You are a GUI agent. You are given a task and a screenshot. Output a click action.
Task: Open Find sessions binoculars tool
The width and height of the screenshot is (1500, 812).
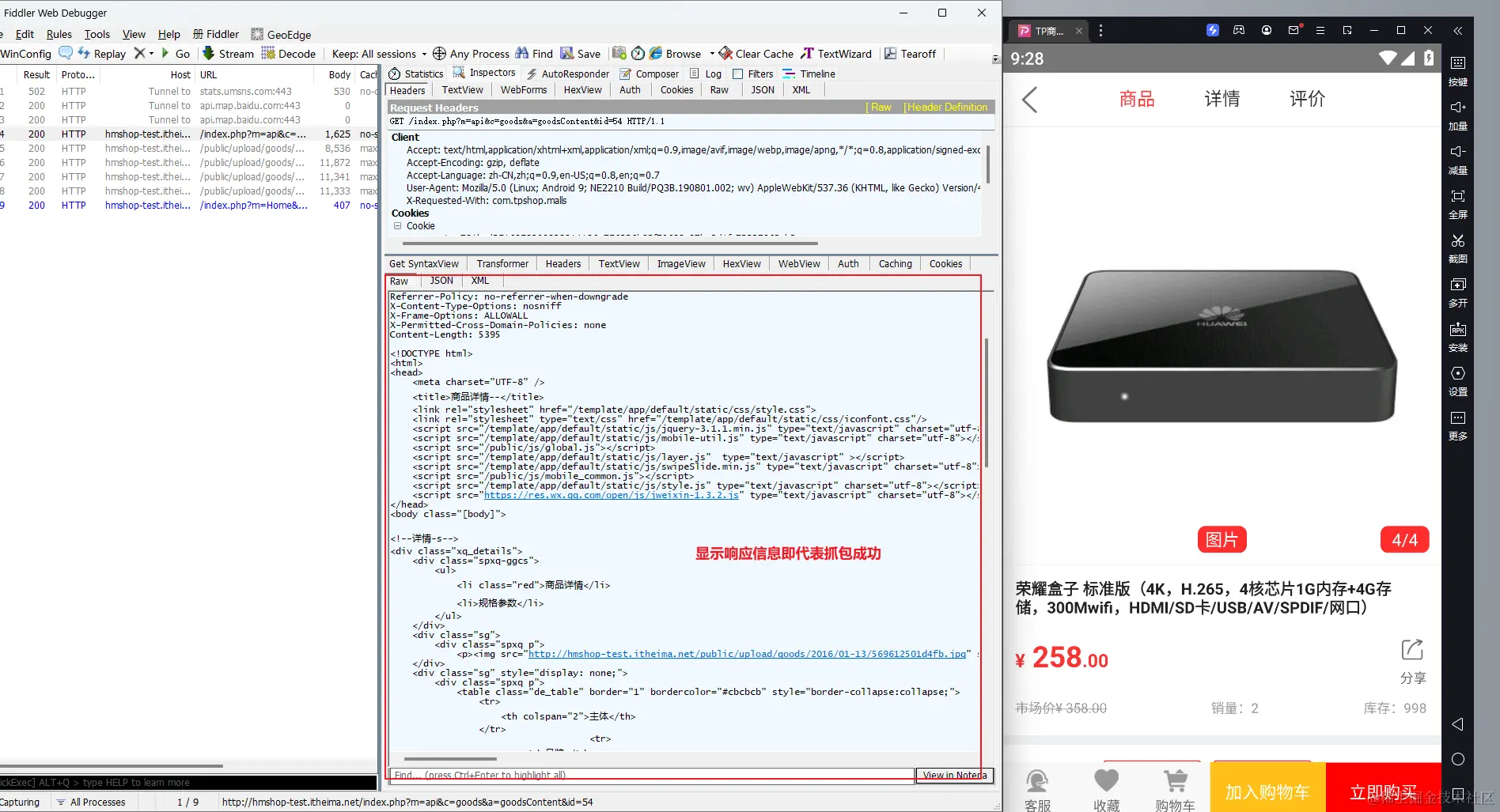pos(534,54)
